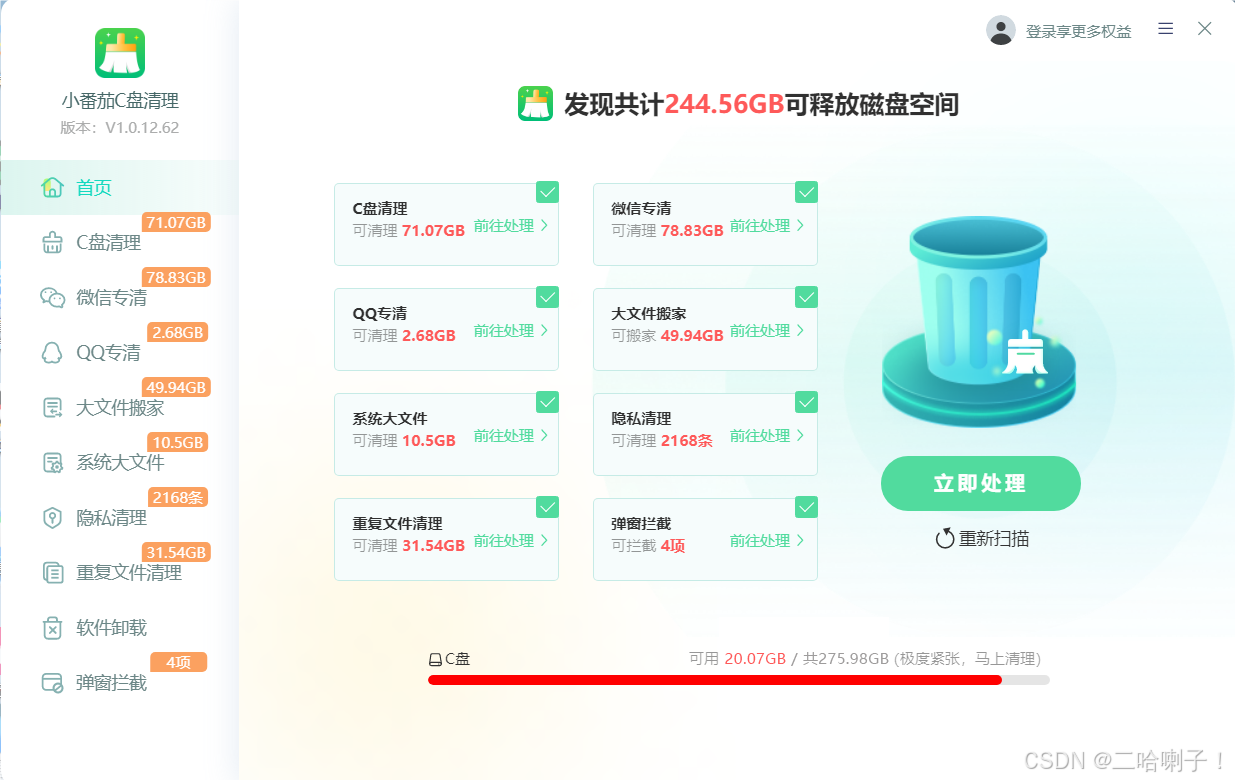Switch to the C盘清理 sidebar section

point(105,242)
